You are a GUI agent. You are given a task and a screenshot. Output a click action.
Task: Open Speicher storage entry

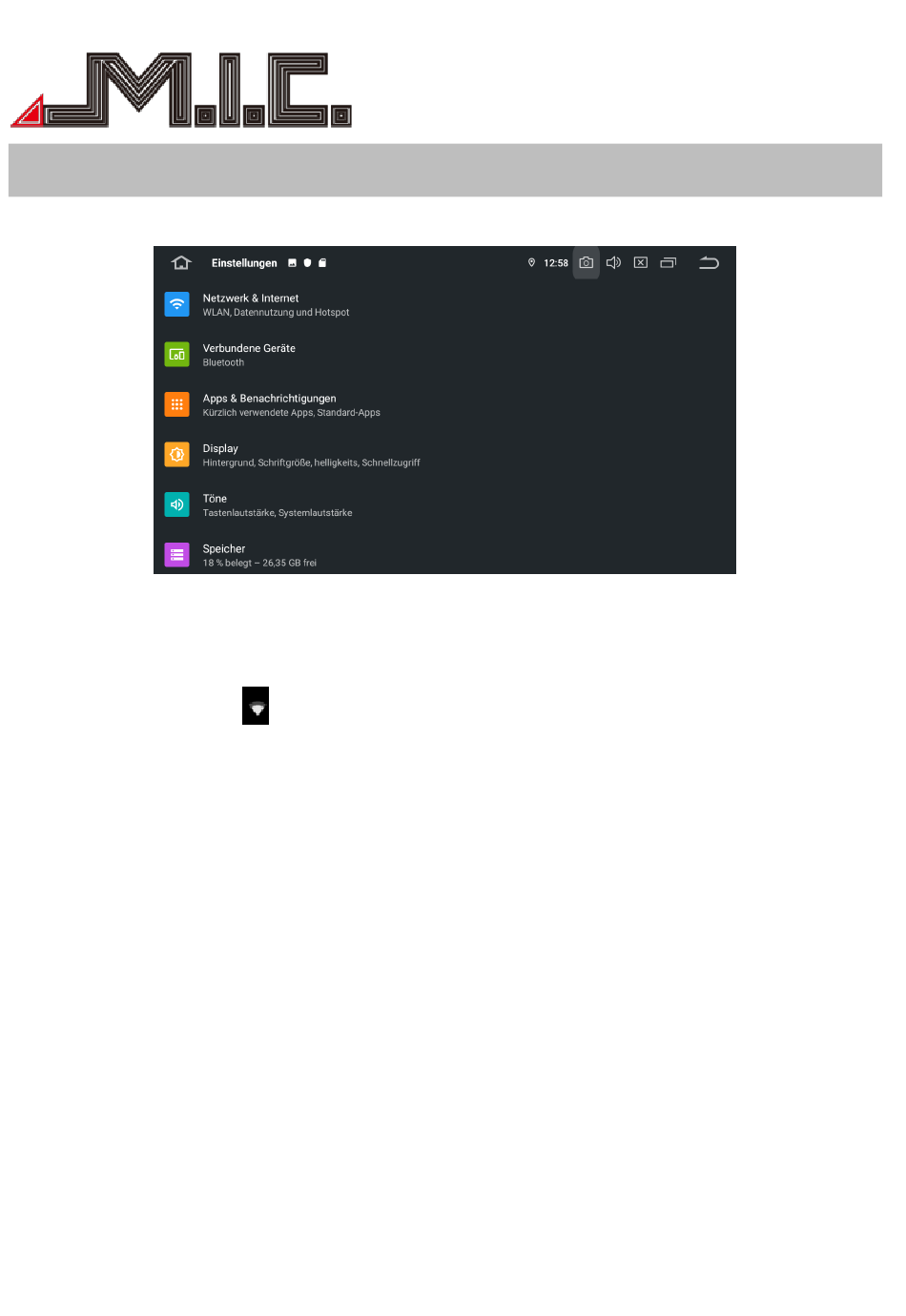pyautogui.click(x=444, y=555)
